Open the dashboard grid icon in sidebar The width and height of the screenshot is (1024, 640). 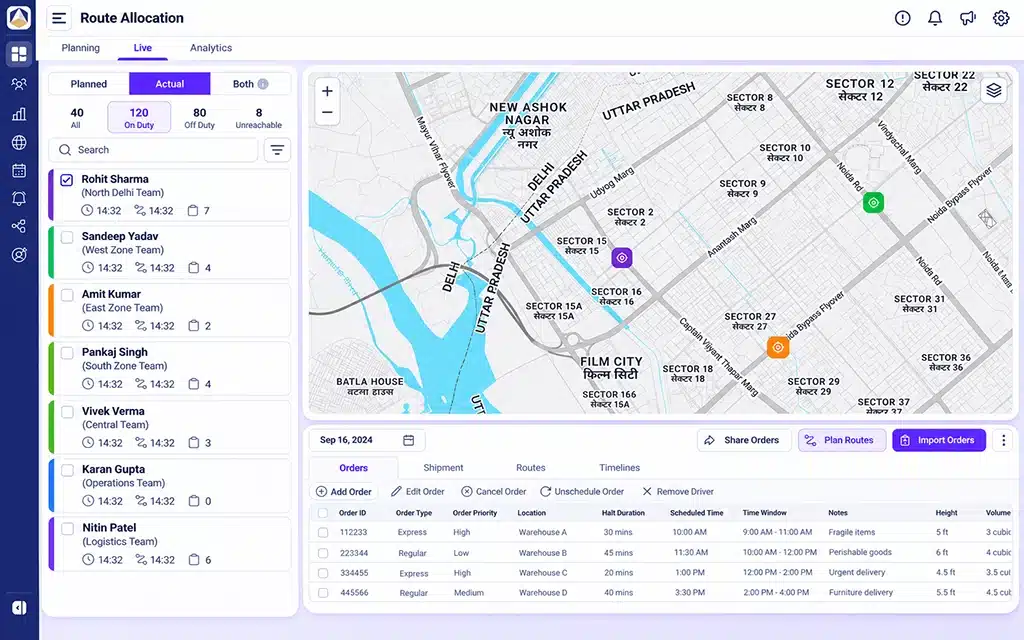(x=19, y=54)
